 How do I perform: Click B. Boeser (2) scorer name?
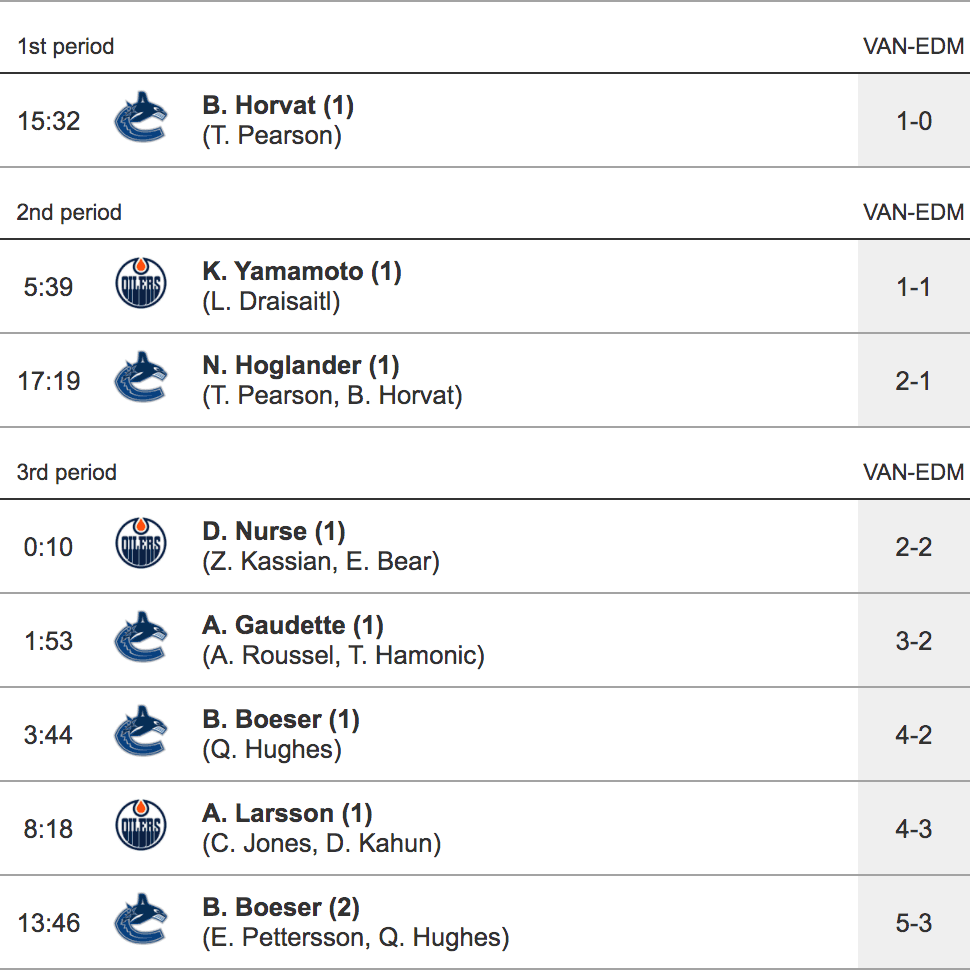coord(280,907)
